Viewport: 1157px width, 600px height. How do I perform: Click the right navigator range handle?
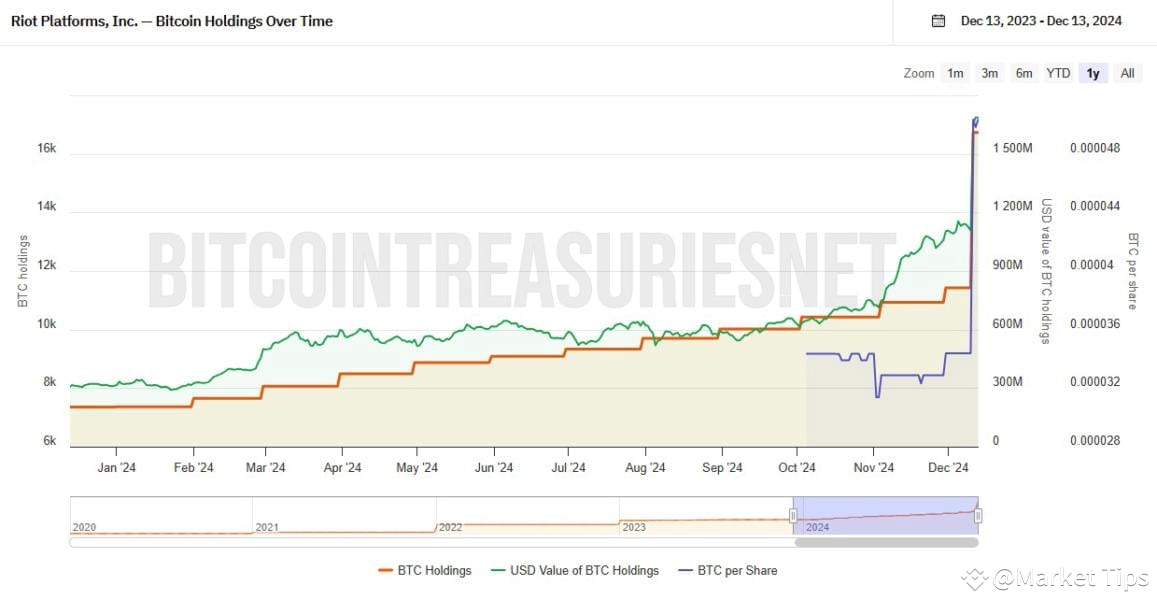(978, 515)
